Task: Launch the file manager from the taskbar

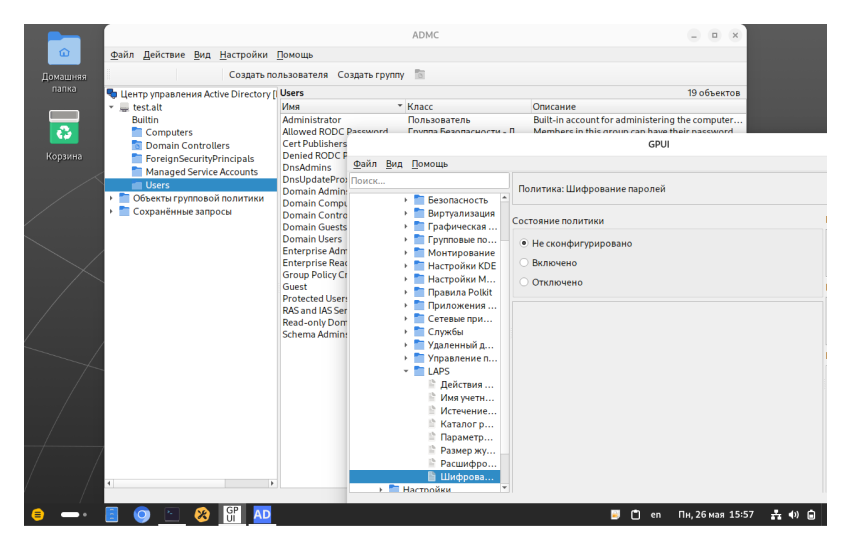Action: point(112,514)
